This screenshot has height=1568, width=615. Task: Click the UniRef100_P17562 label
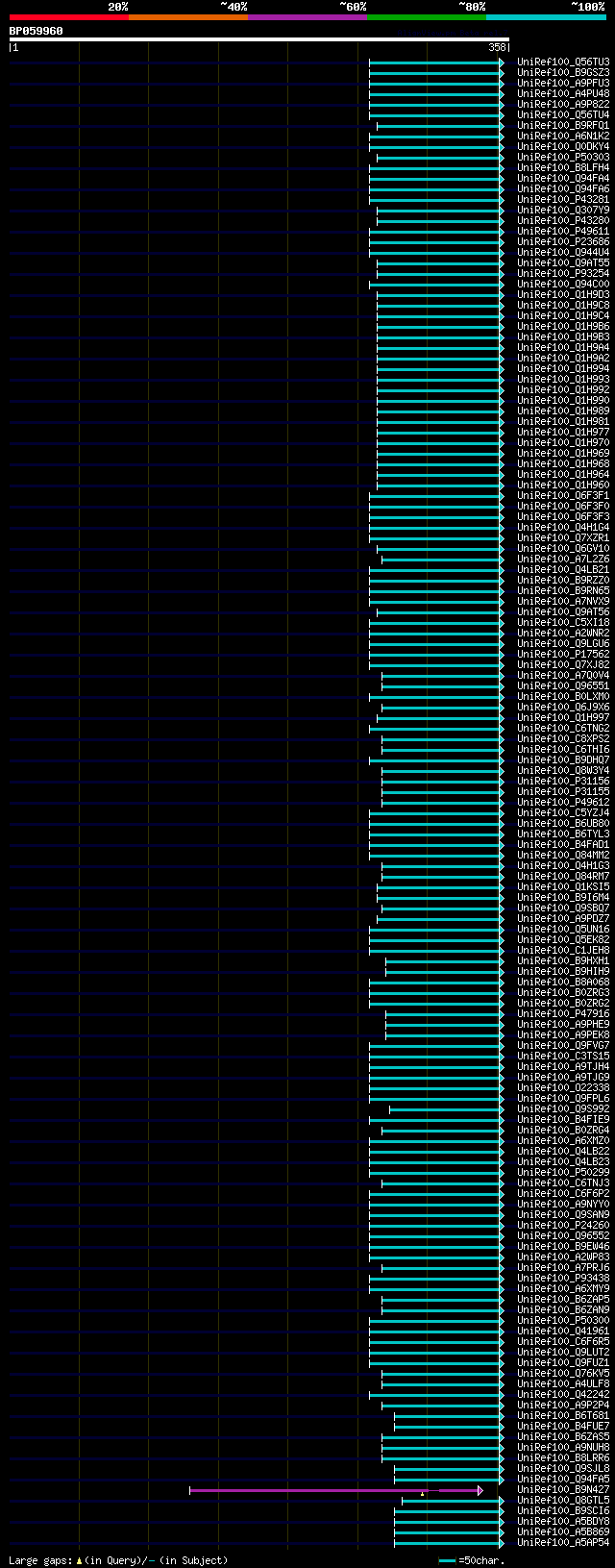[563, 654]
